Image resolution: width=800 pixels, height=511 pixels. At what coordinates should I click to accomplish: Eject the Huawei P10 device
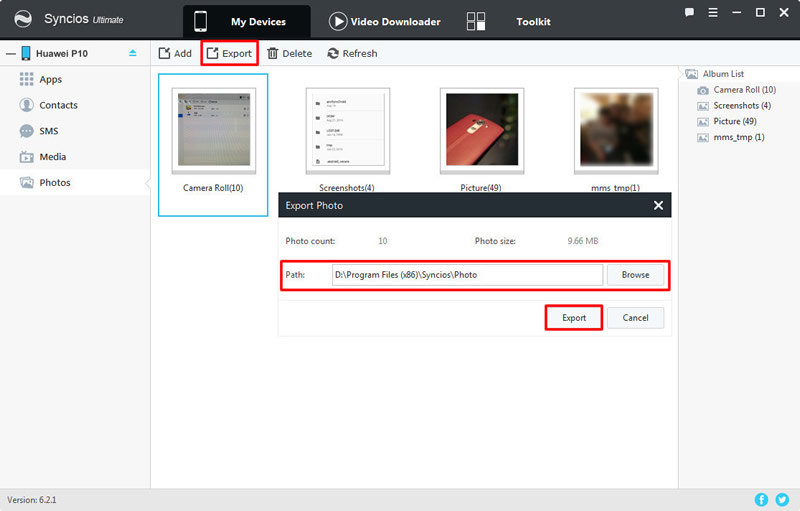click(x=133, y=53)
